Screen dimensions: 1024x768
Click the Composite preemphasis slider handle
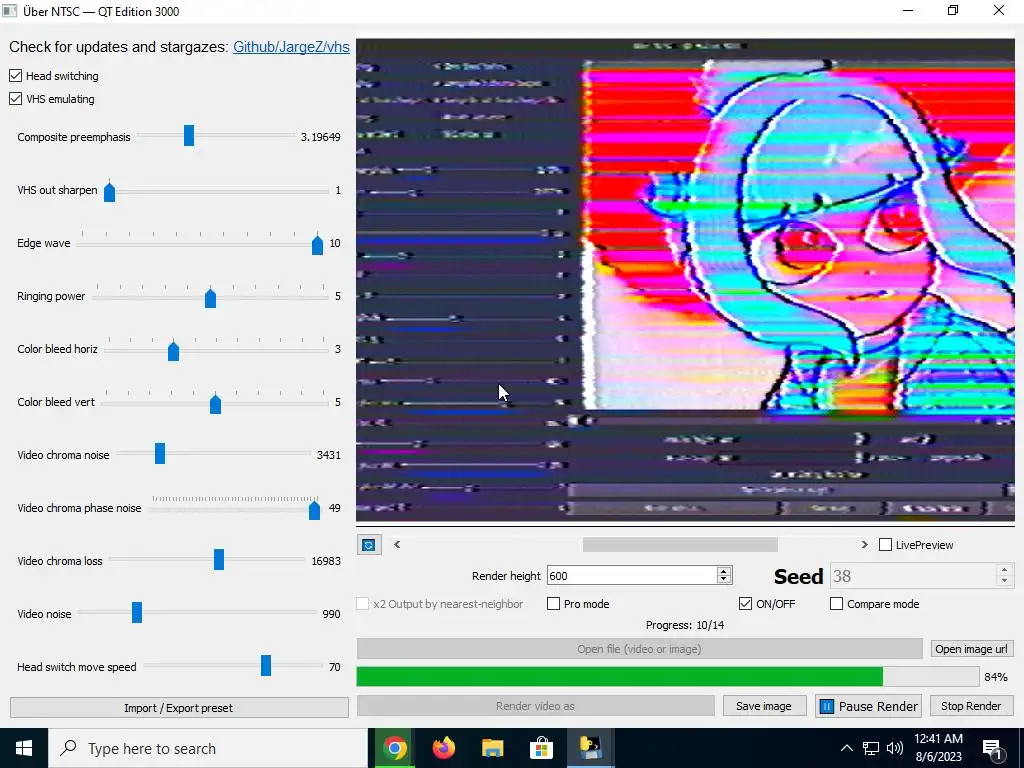pos(189,136)
